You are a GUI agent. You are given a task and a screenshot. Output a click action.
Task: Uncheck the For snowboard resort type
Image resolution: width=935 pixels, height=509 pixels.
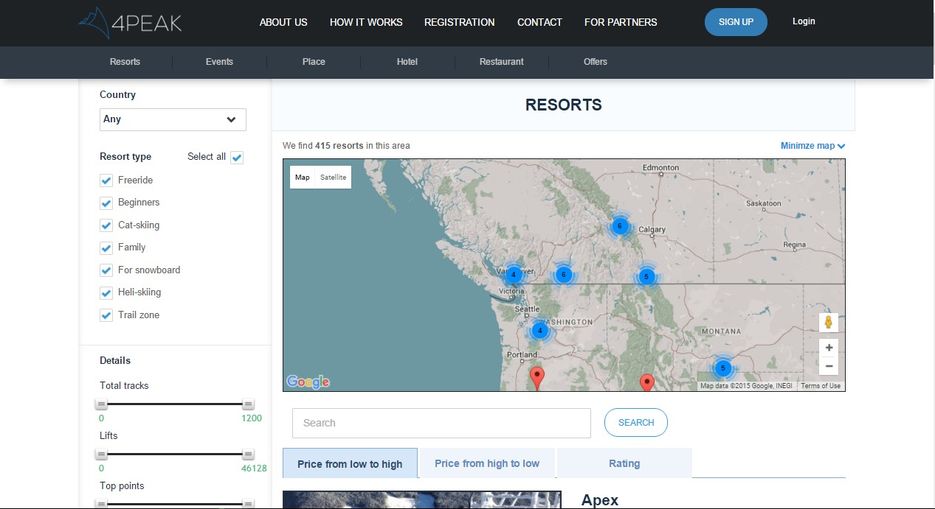[x=106, y=270]
